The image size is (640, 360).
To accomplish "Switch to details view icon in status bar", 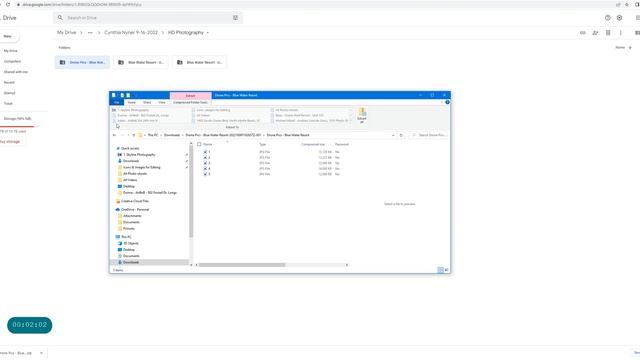I will 440,270.
